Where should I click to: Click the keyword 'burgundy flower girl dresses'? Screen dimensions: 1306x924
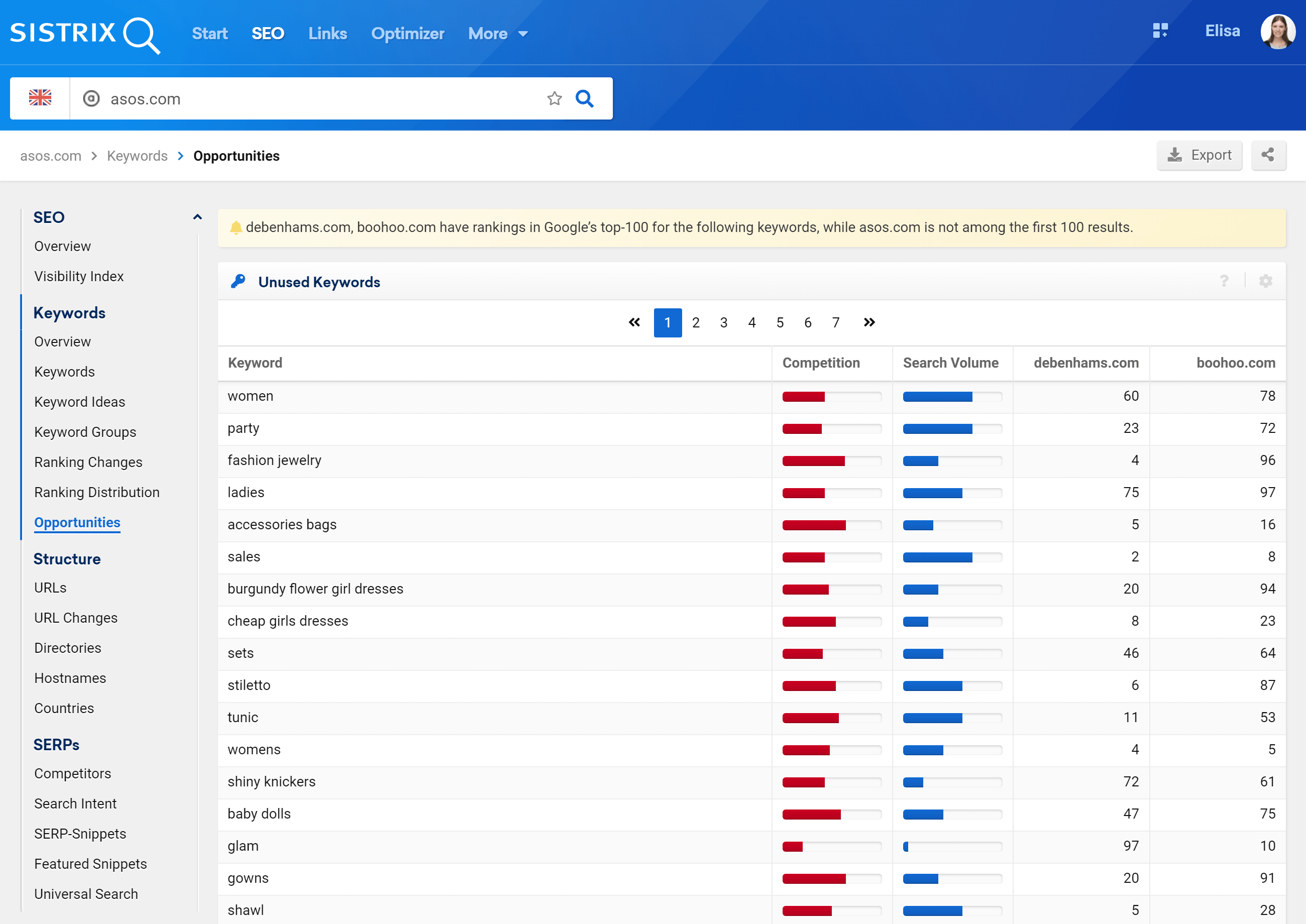click(315, 589)
